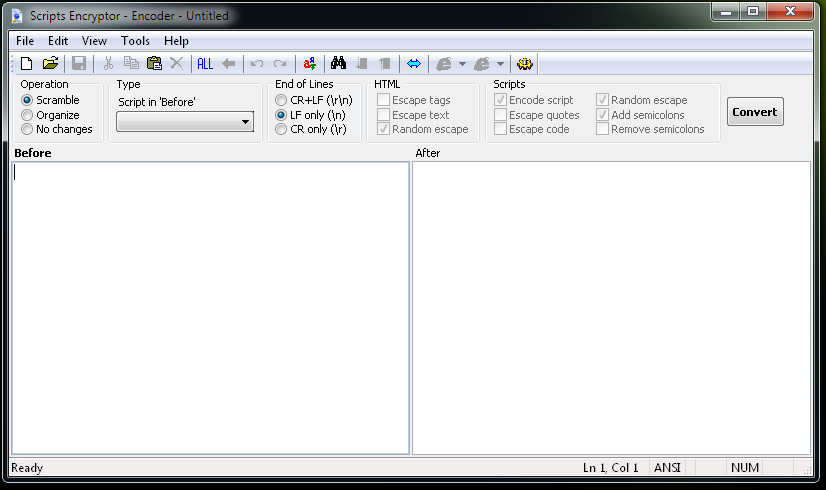The height and width of the screenshot is (490, 826).
Task: Choose CR+LF (\r\n) line ending
Action: pyautogui.click(x=314, y=100)
